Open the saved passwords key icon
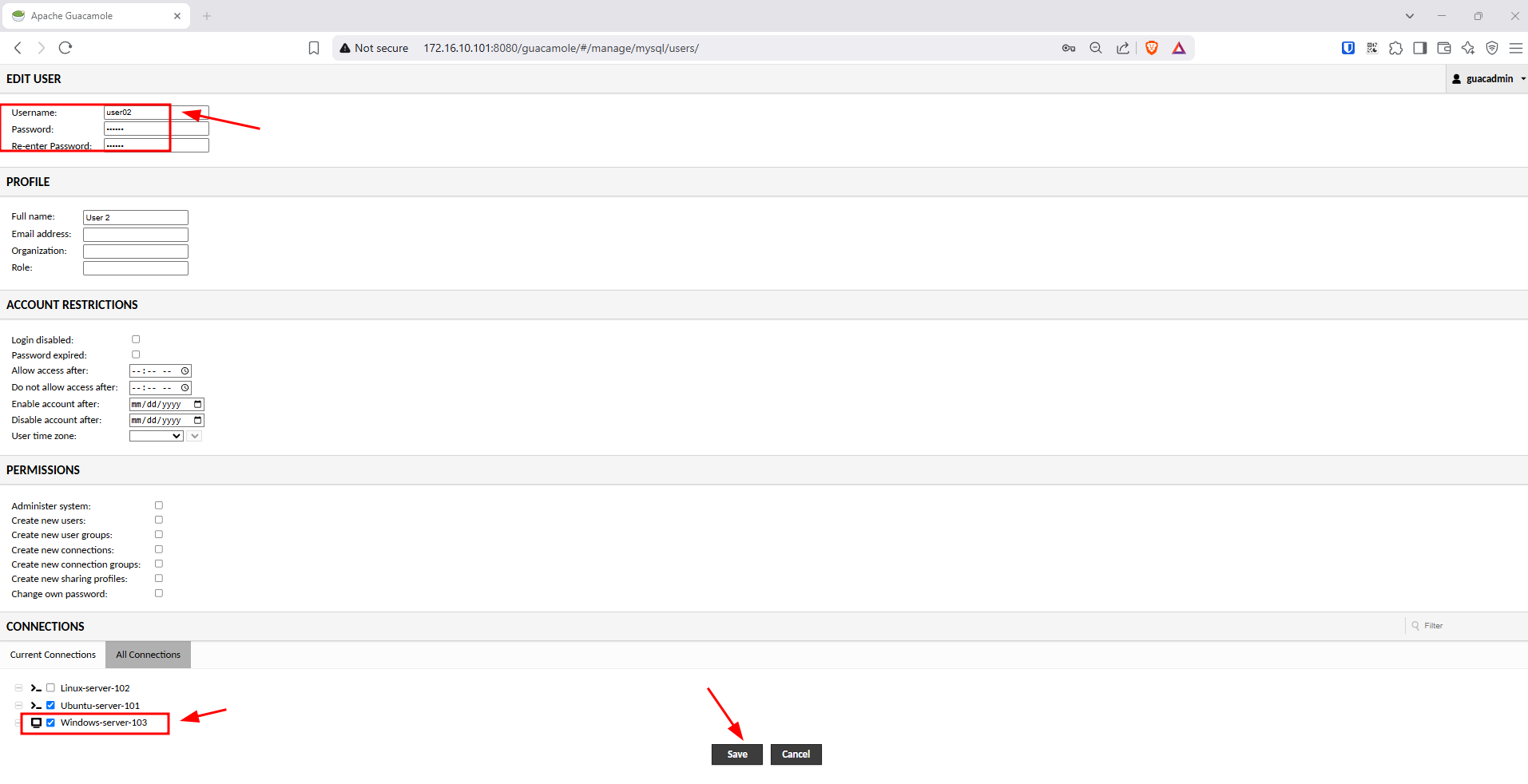The width and height of the screenshot is (1528, 784). (1069, 48)
